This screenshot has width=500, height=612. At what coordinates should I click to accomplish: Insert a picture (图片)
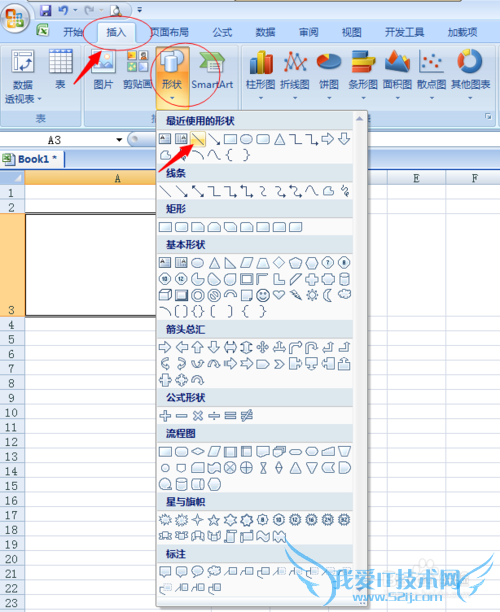[x=103, y=69]
